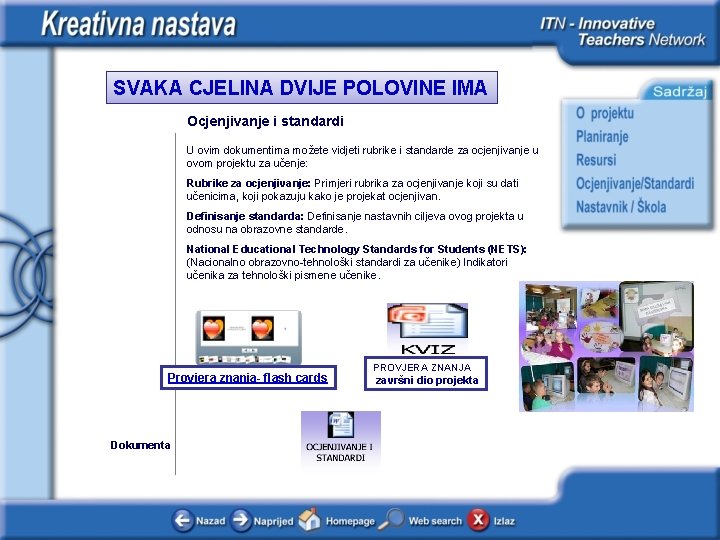
Task: Click the Homepage label
Action: click(x=350, y=521)
